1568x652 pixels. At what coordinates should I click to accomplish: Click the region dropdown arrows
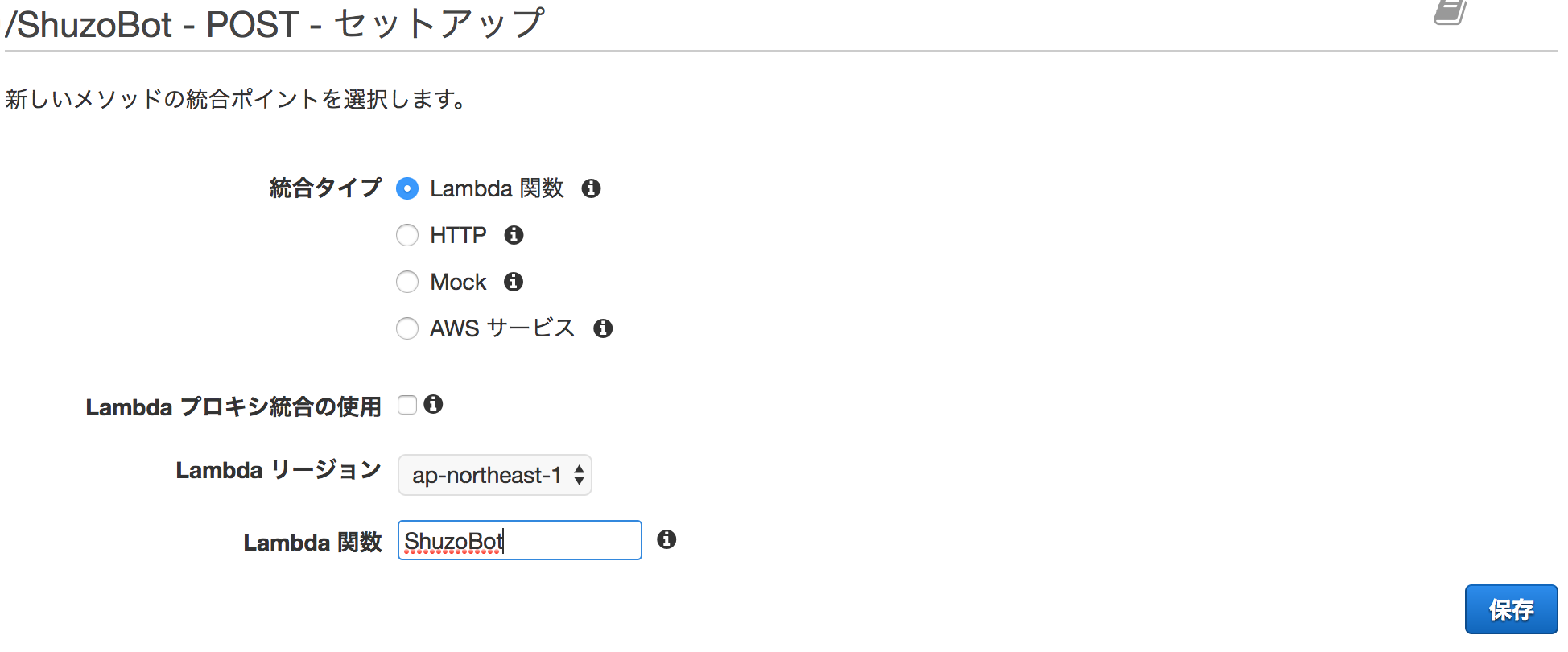coord(579,475)
